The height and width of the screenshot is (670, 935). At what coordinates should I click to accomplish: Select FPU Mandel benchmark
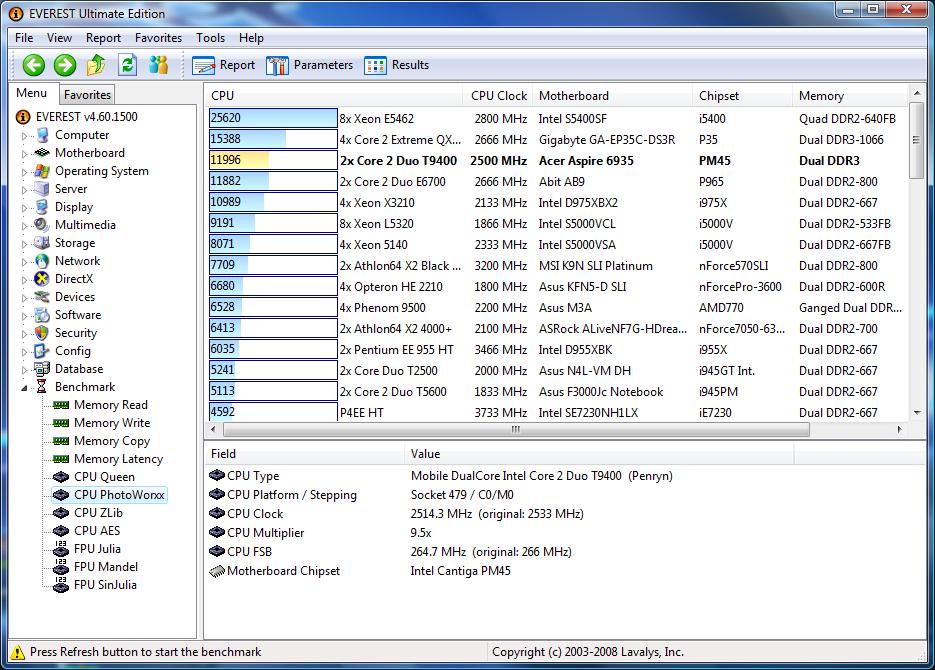[106, 566]
